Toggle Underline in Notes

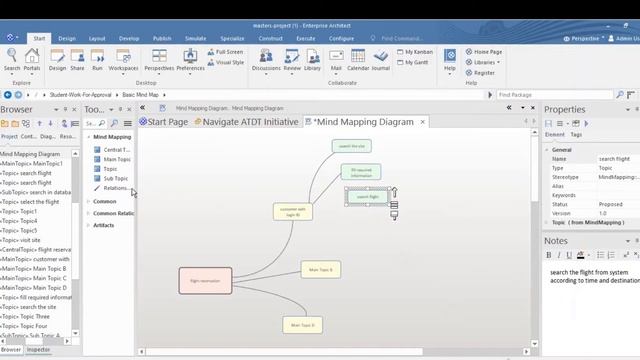click(x=569, y=255)
